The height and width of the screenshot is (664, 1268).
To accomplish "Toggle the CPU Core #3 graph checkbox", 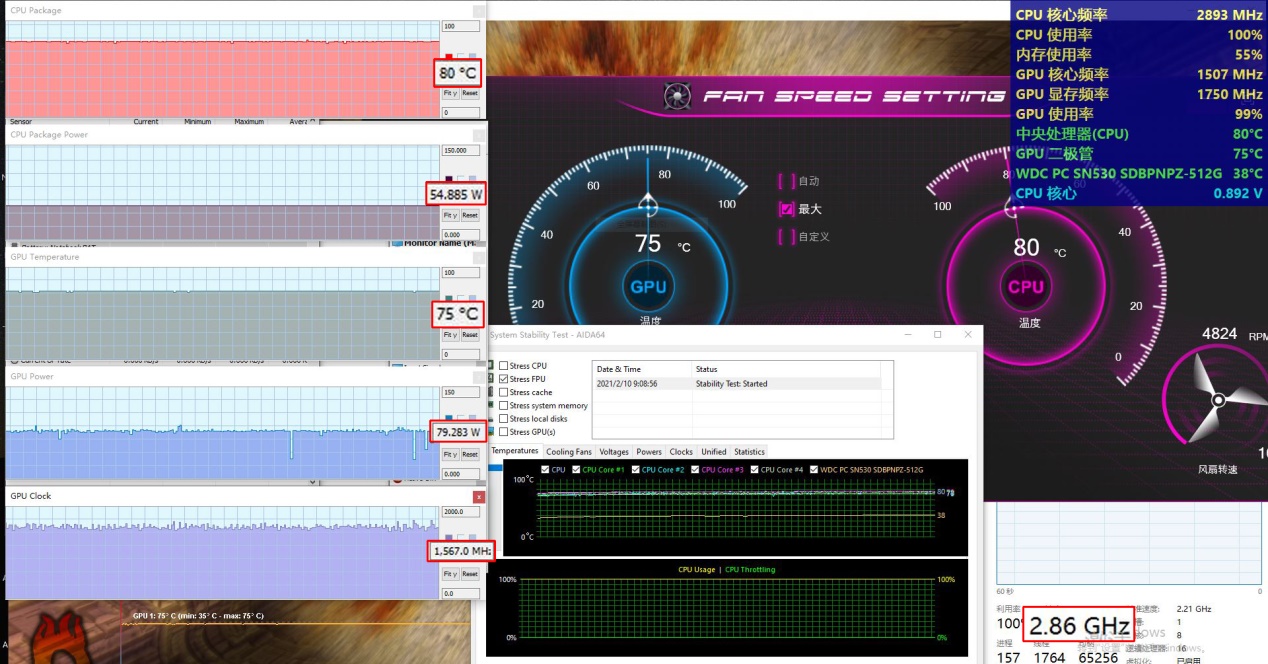I will (x=695, y=469).
